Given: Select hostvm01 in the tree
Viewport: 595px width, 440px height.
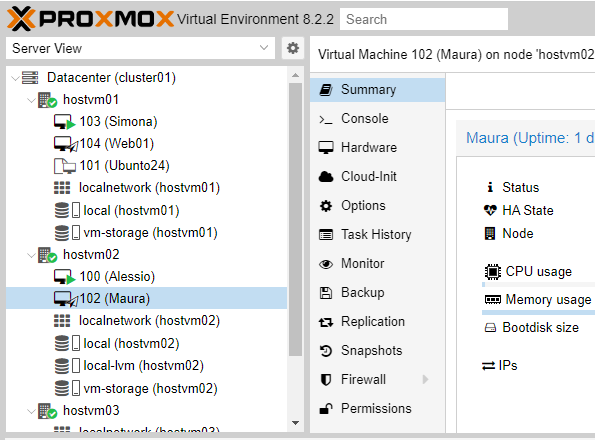Looking at the screenshot, I should (x=91, y=100).
